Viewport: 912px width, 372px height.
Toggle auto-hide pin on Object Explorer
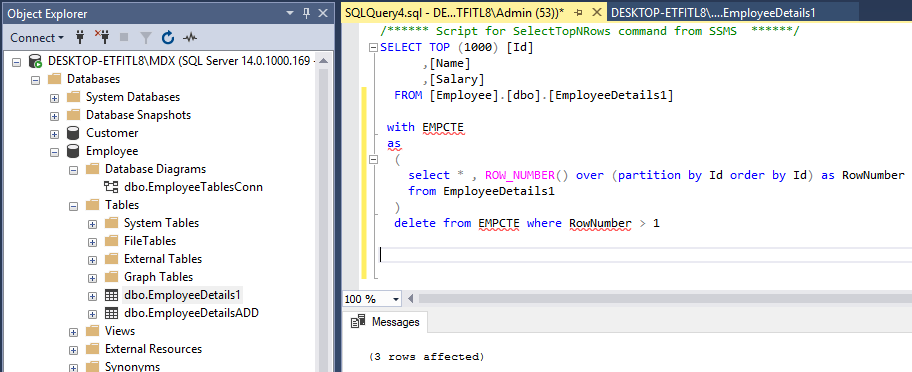[x=307, y=13]
